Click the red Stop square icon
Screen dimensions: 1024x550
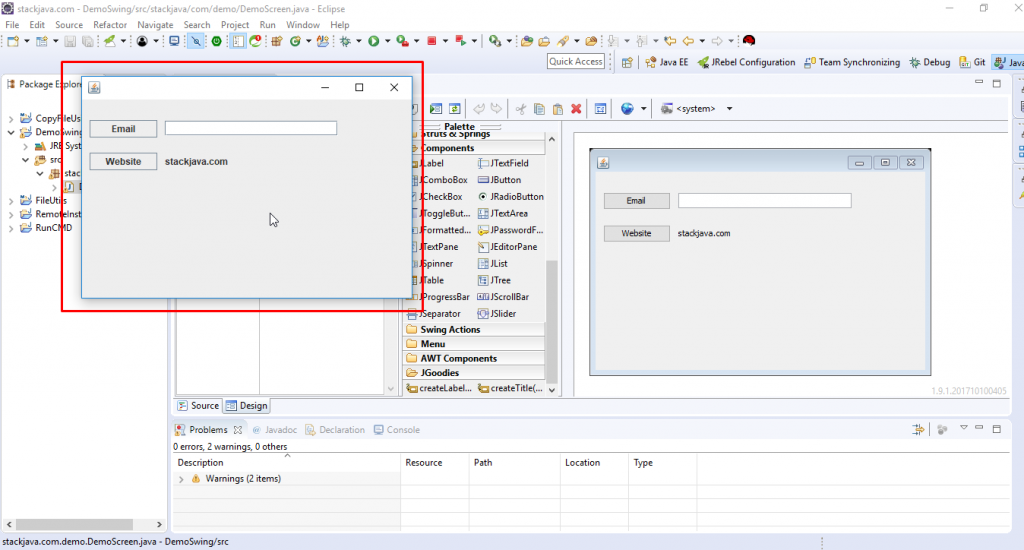click(x=432, y=41)
